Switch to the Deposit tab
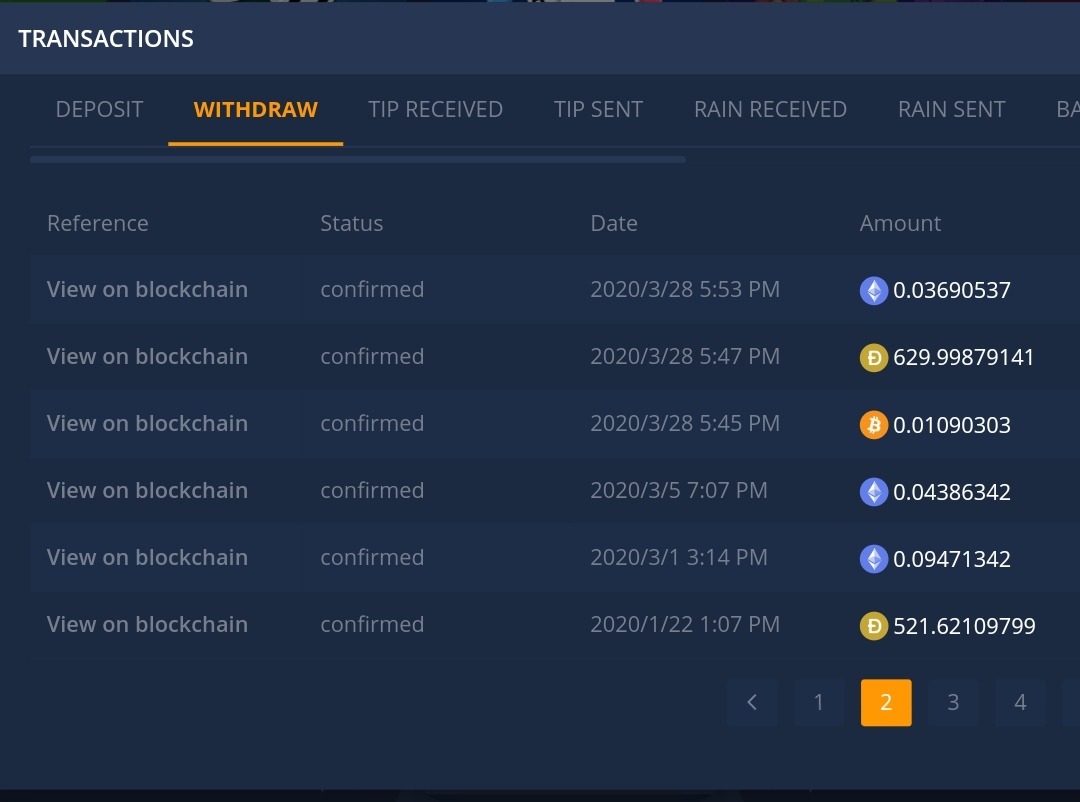The image size is (1080, 802). coord(99,109)
